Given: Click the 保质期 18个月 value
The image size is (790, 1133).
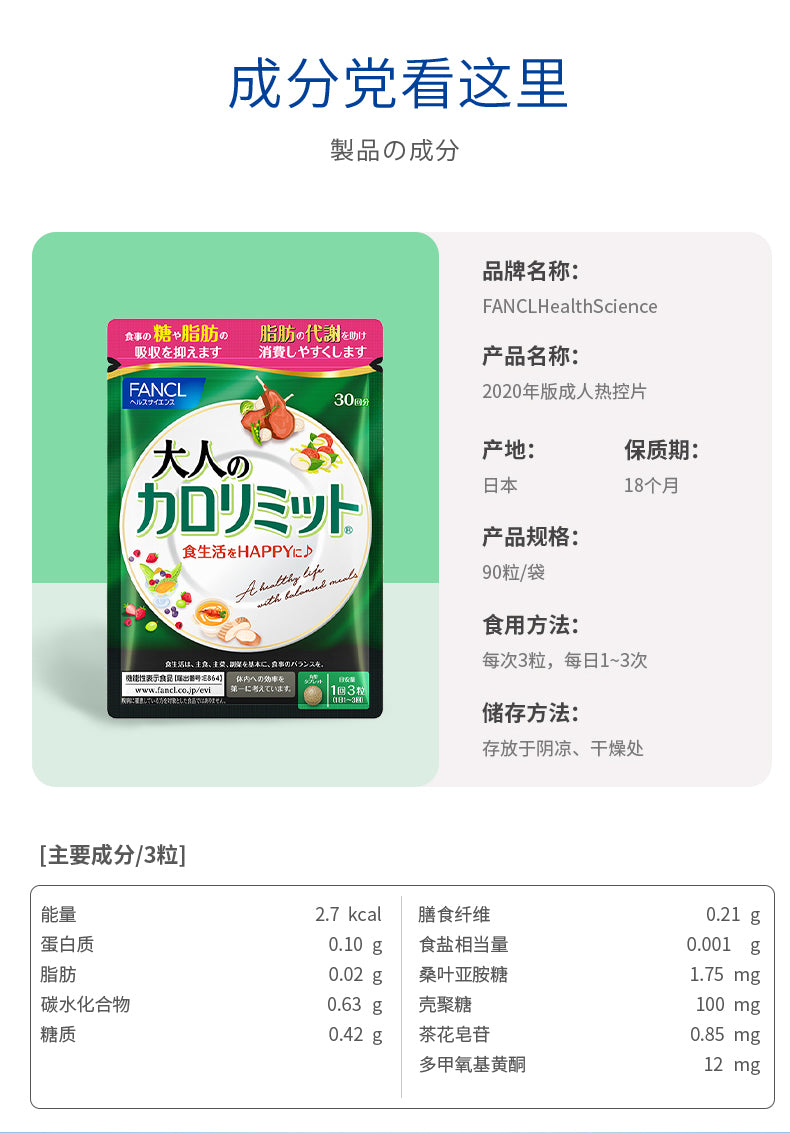Looking at the screenshot, I should (x=651, y=485).
